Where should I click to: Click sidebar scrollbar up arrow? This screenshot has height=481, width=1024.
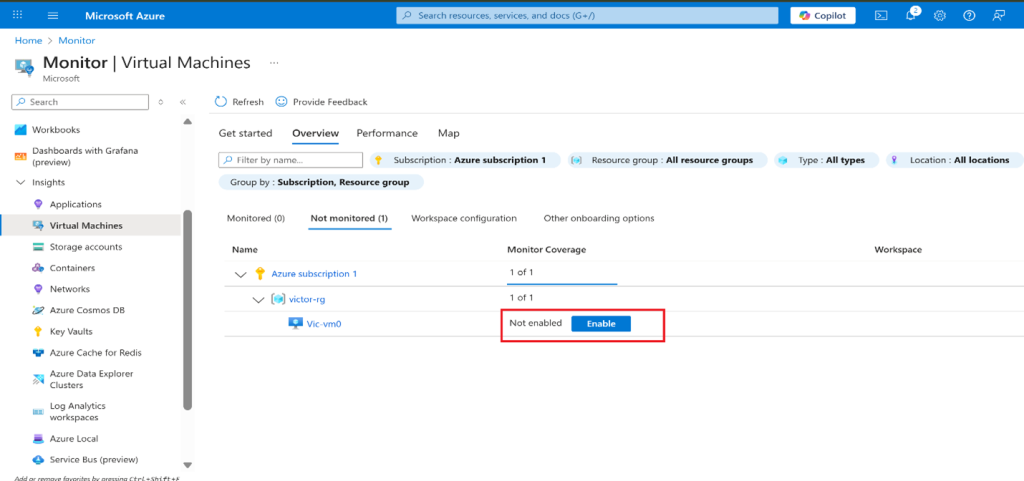click(x=188, y=121)
